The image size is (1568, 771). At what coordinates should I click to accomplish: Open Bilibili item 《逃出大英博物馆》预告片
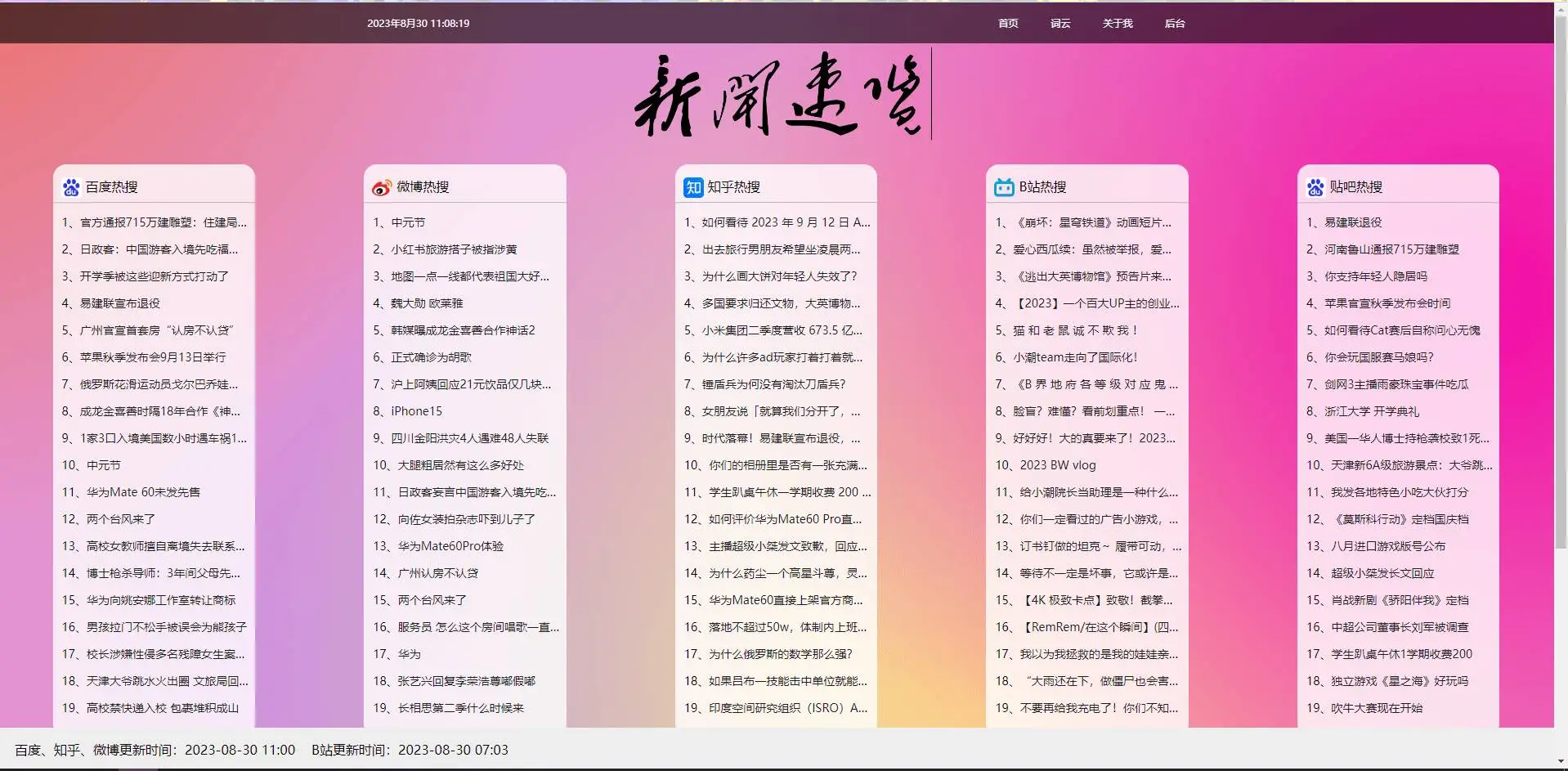click(1083, 276)
